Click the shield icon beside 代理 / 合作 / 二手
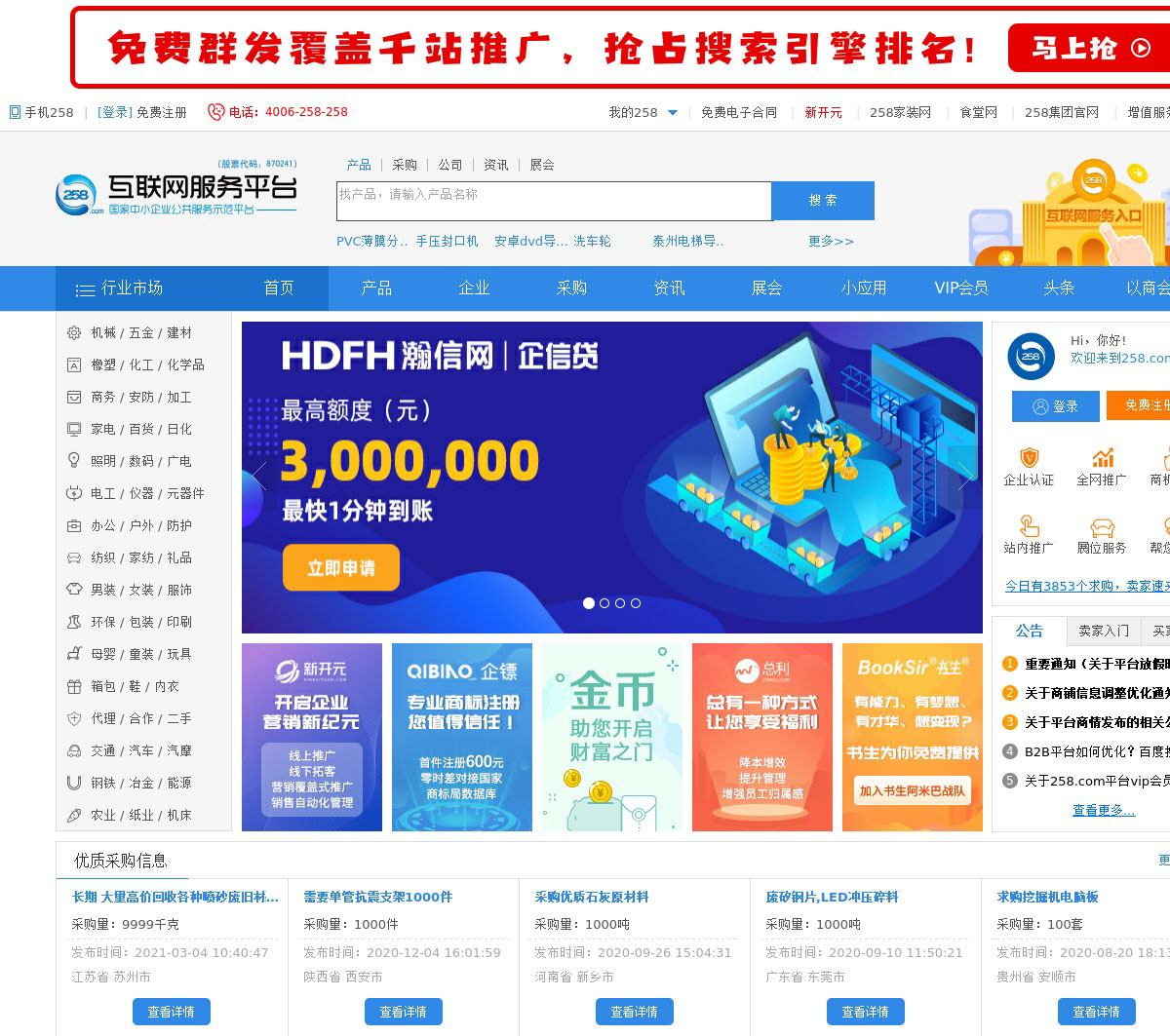This screenshot has width=1170, height=1036. click(x=74, y=718)
